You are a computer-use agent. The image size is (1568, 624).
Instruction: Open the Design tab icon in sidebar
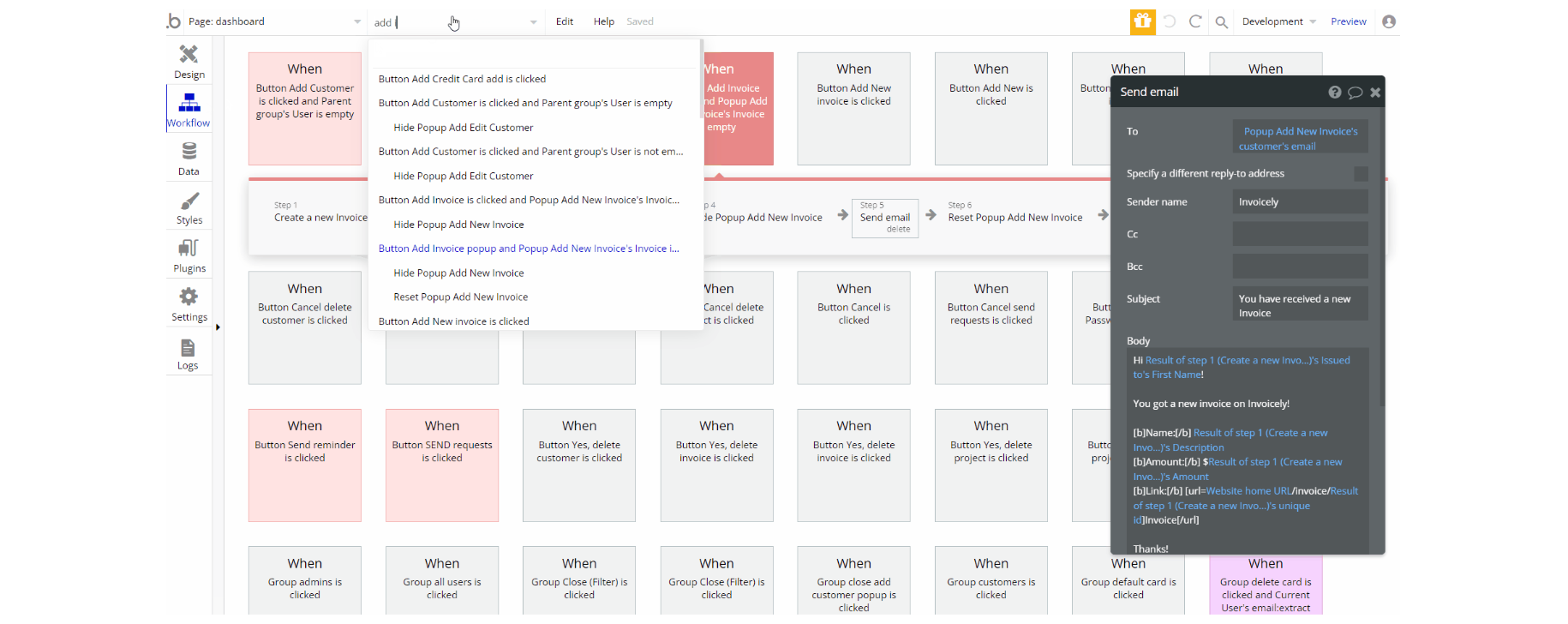189,54
